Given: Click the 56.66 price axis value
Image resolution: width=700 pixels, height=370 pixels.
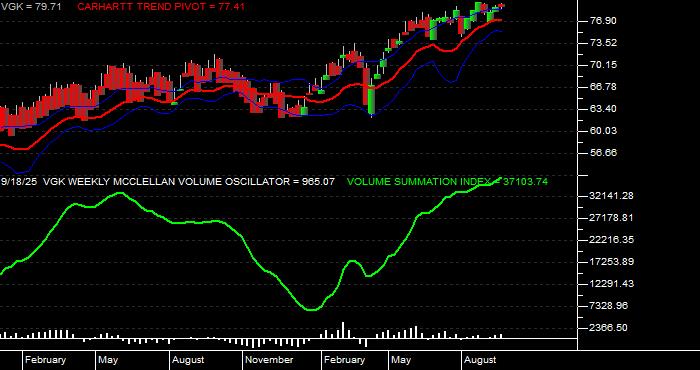Looking at the screenshot, I should [x=603, y=153].
